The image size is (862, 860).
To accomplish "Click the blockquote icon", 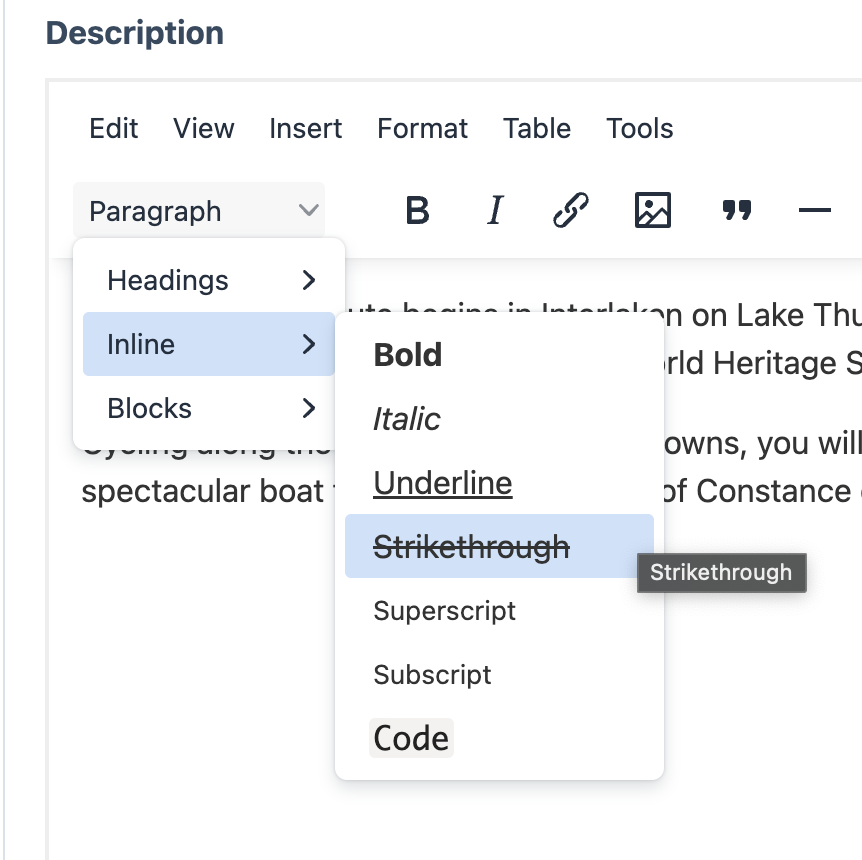I will click(x=737, y=211).
